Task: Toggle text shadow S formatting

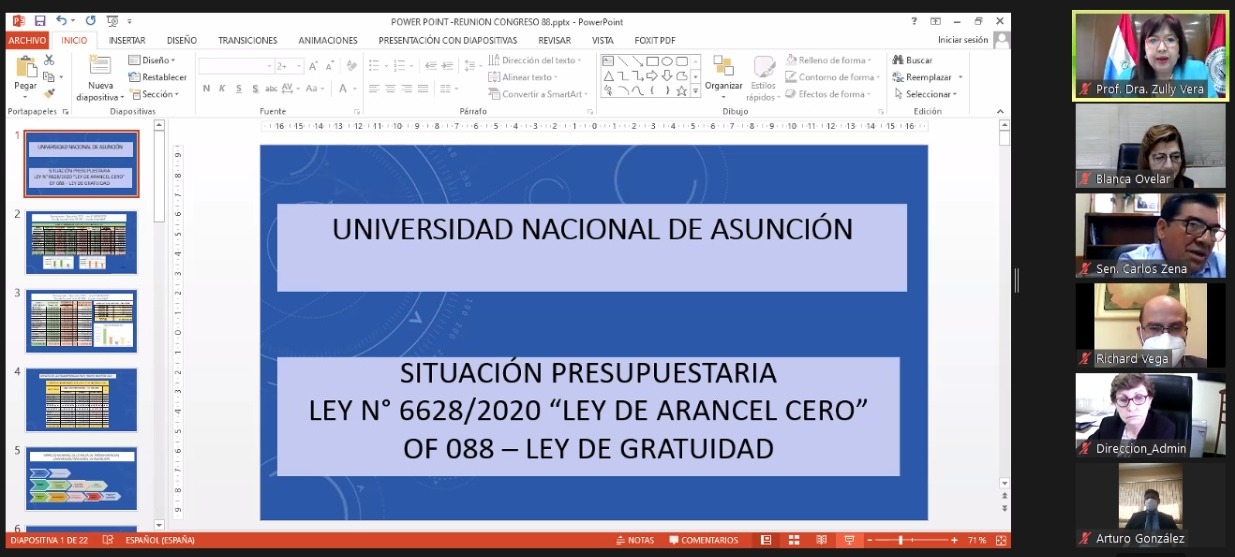Action: tap(256, 88)
